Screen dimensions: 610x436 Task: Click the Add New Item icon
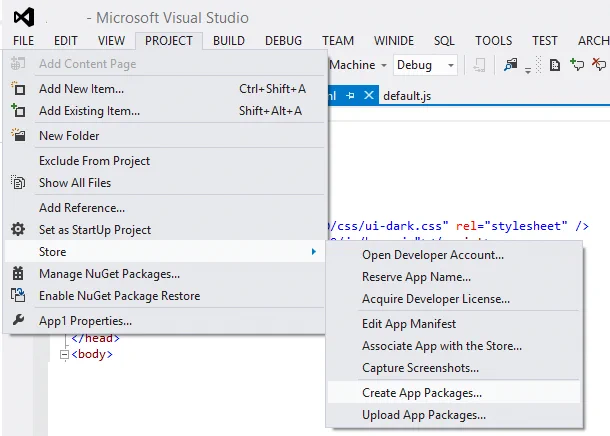tap(18, 89)
